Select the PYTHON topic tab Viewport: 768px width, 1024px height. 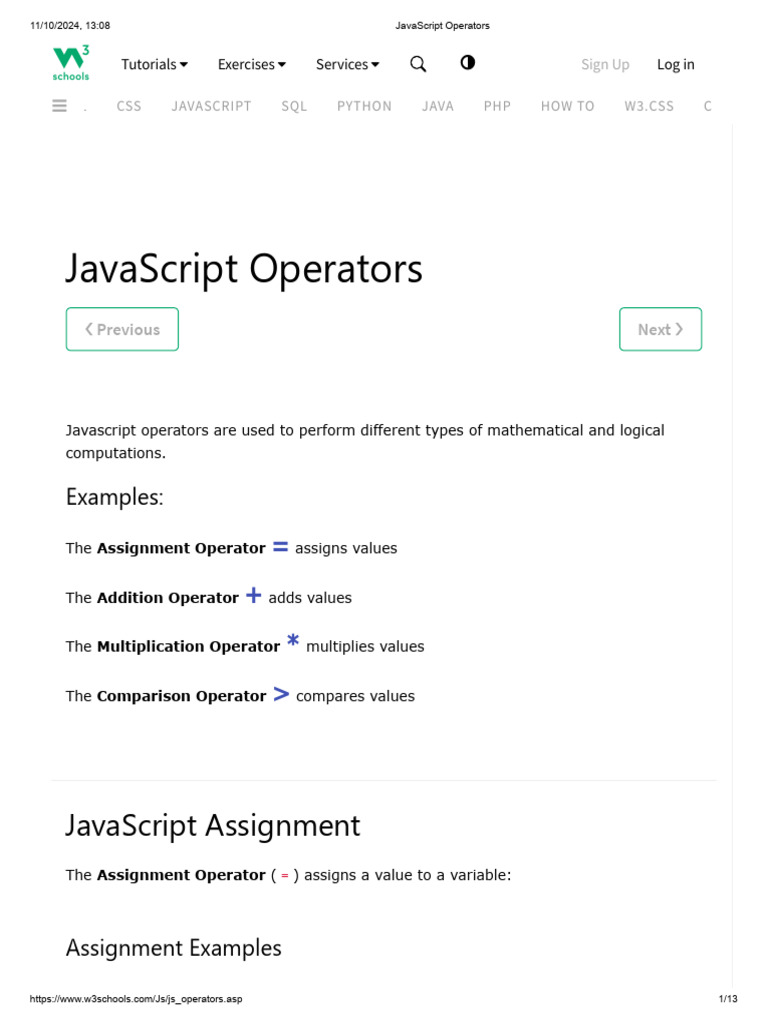click(364, 106)
